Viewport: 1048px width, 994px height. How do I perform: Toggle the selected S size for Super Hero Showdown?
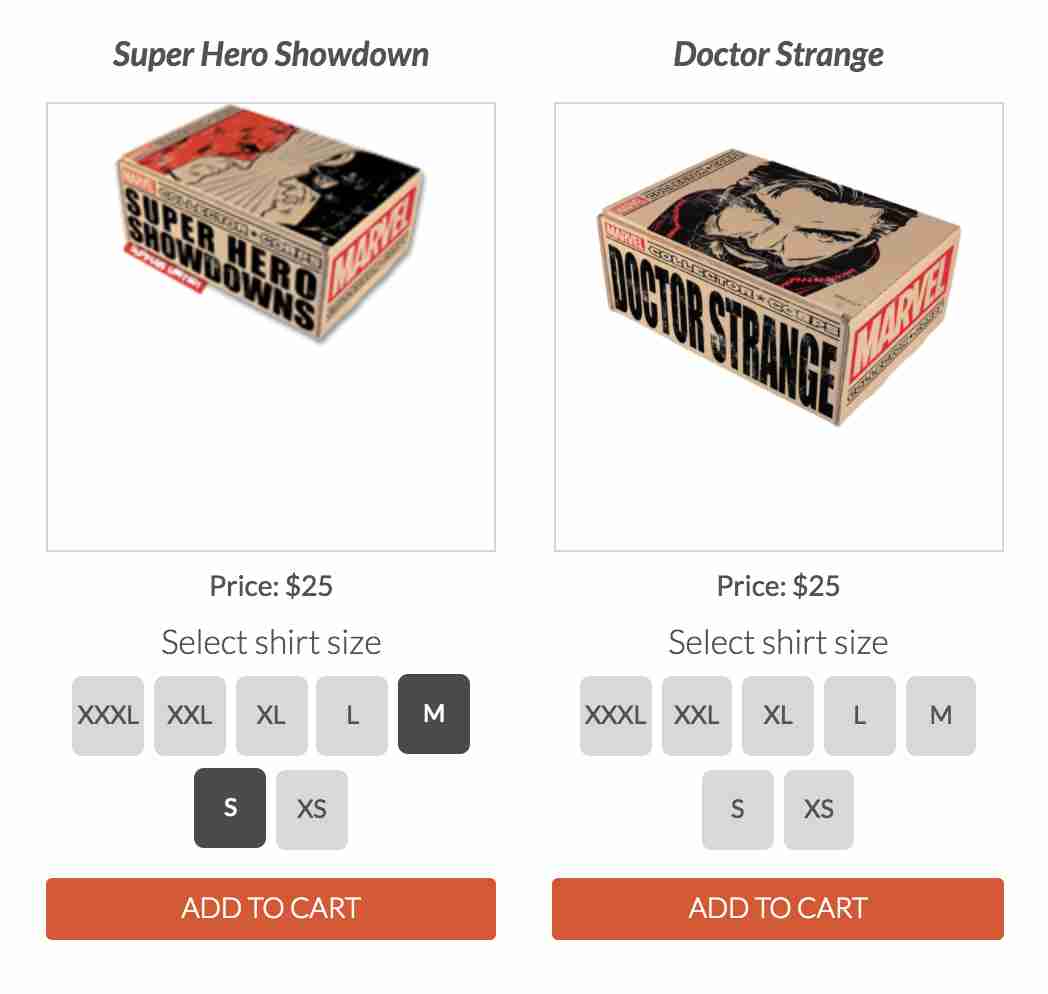pos(230,807)
